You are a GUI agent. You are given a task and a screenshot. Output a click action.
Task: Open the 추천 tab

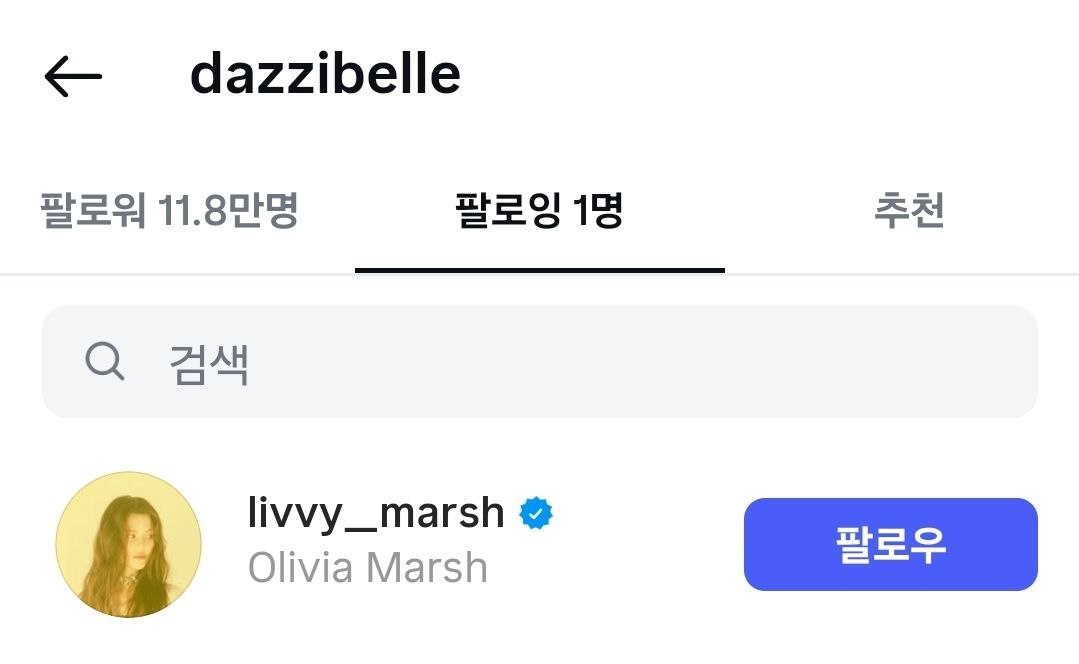pos(908,211)
